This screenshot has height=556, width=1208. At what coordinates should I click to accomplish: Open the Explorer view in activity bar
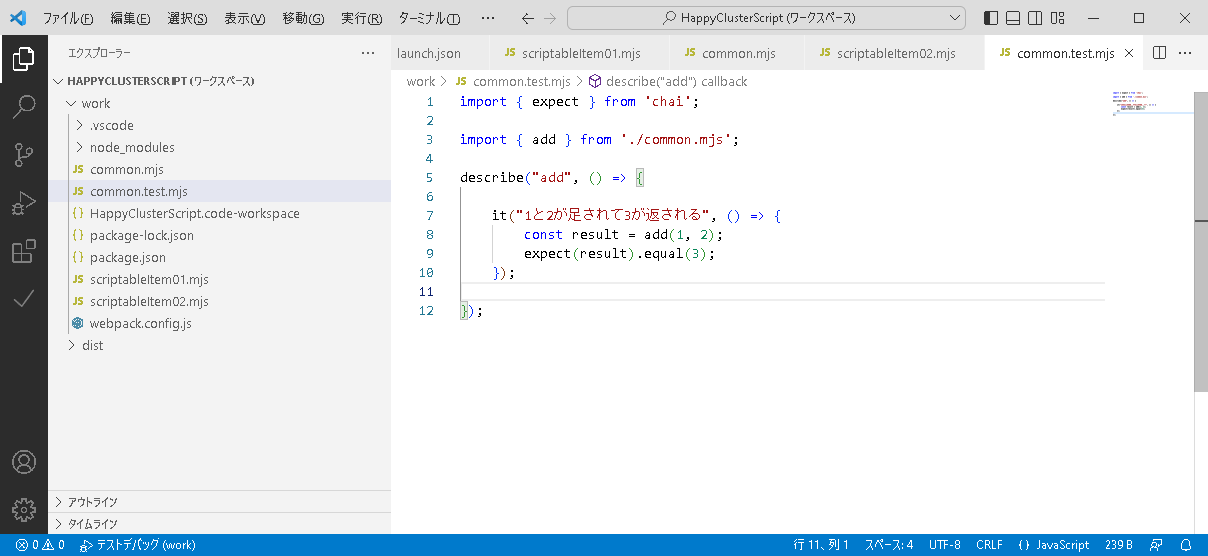coord(24,59)
